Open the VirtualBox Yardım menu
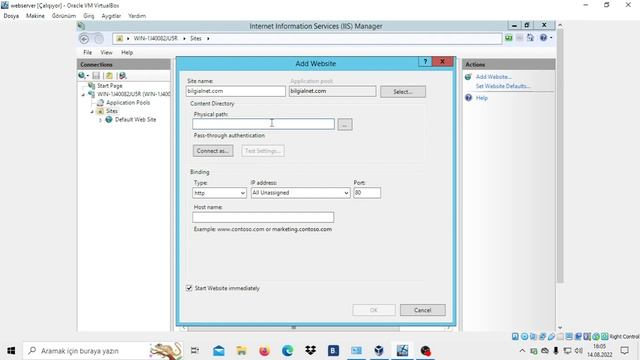 137,16
